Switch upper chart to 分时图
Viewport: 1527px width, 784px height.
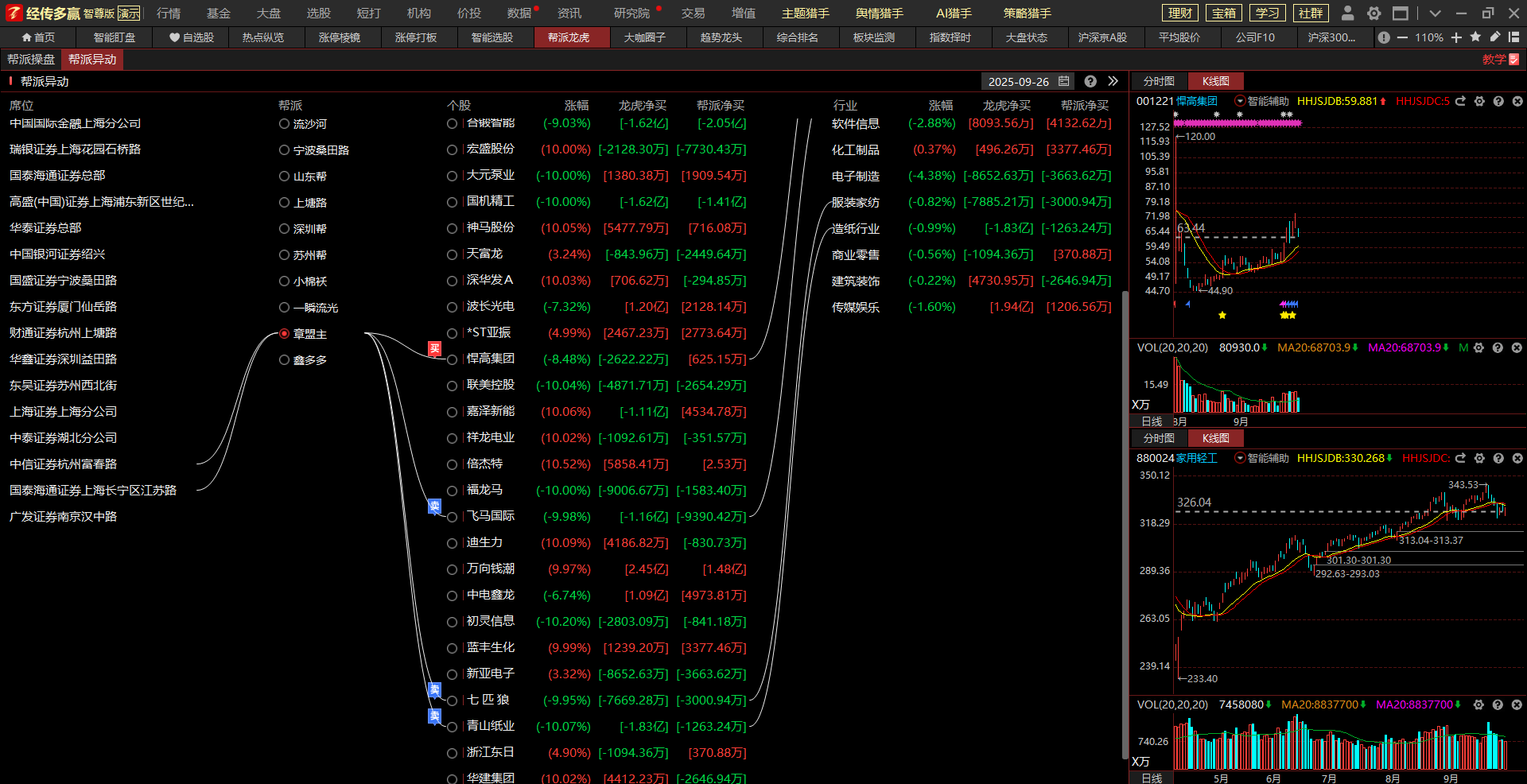[x=1159, y=81]
